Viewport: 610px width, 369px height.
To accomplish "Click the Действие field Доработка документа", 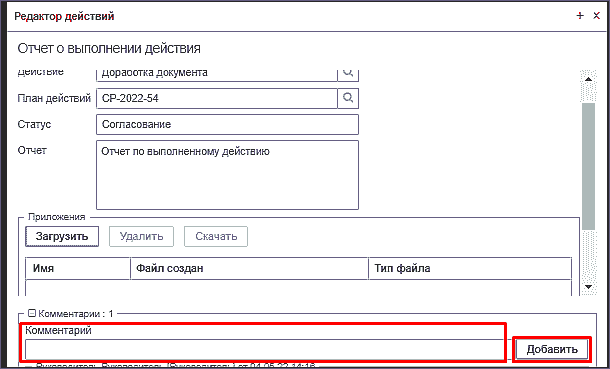I will pos(217,75).
